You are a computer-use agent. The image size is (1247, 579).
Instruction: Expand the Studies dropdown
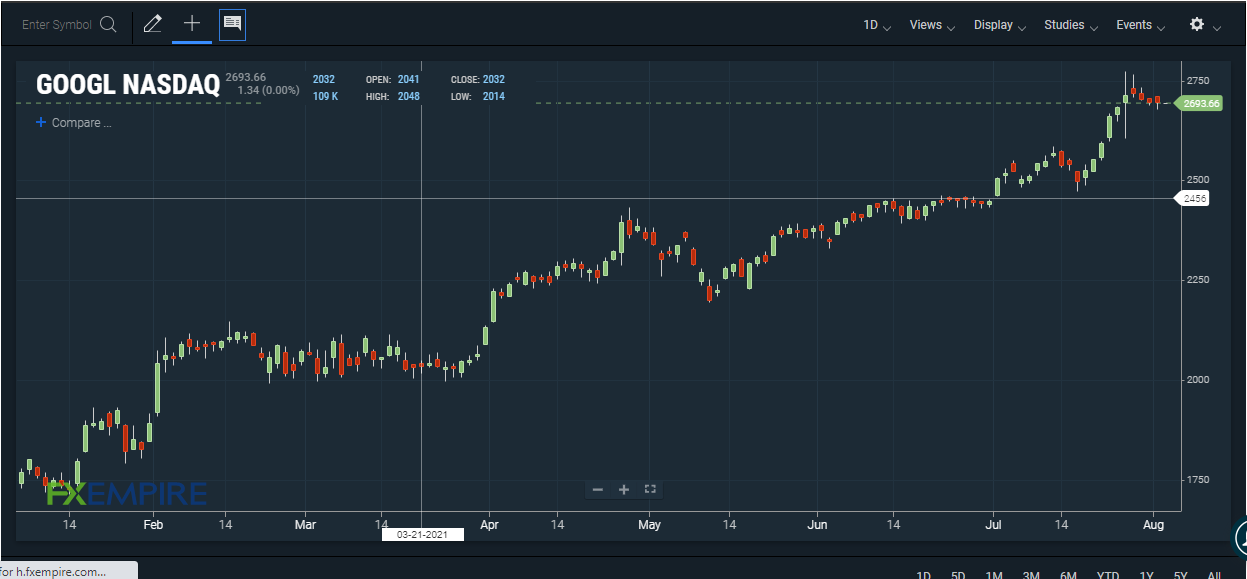[x=1071, y=25]
